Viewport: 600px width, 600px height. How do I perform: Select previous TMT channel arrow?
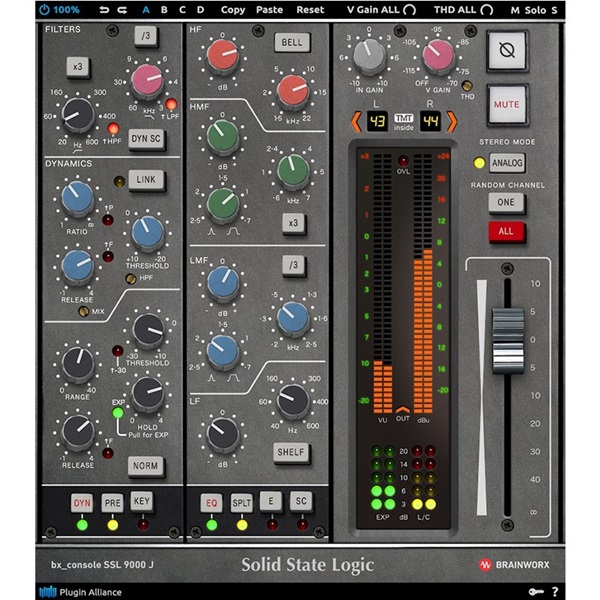356,121
